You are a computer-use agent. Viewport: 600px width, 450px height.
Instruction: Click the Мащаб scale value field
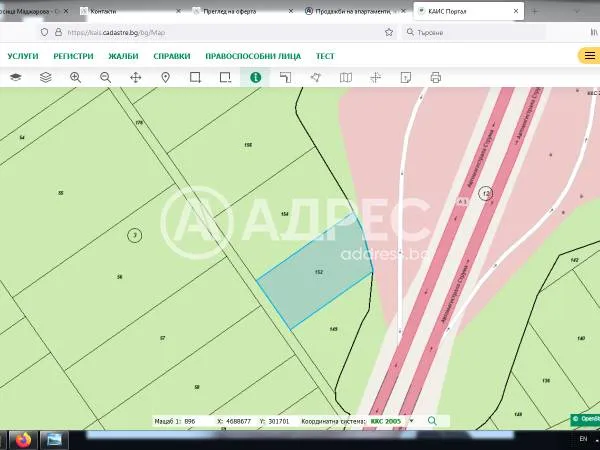click(190, 421)
